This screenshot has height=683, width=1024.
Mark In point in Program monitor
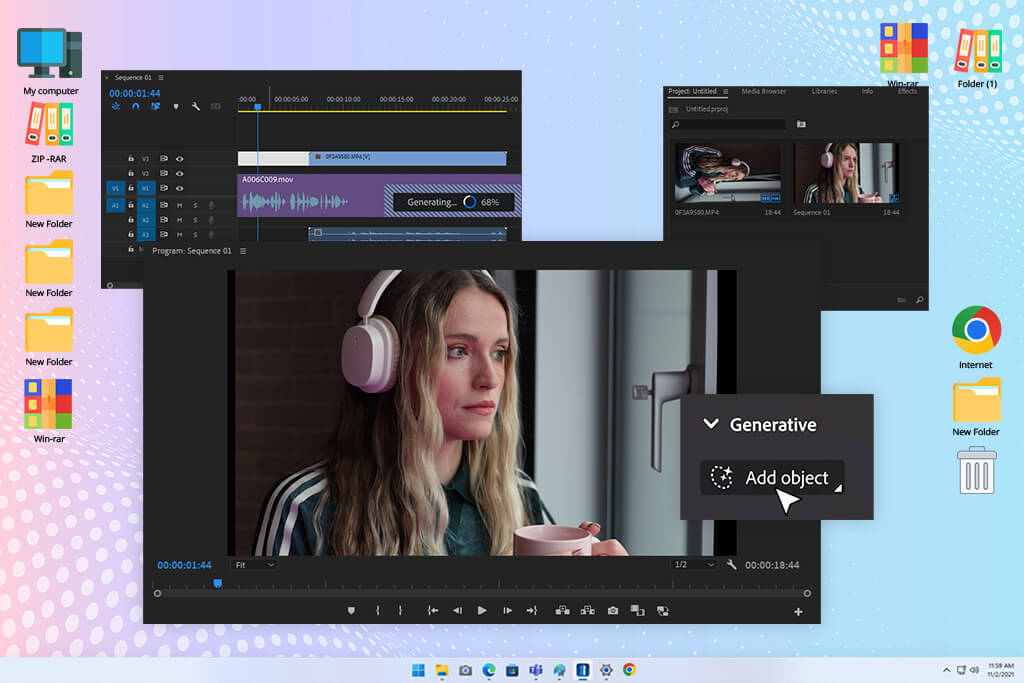[x=377, y=611]
